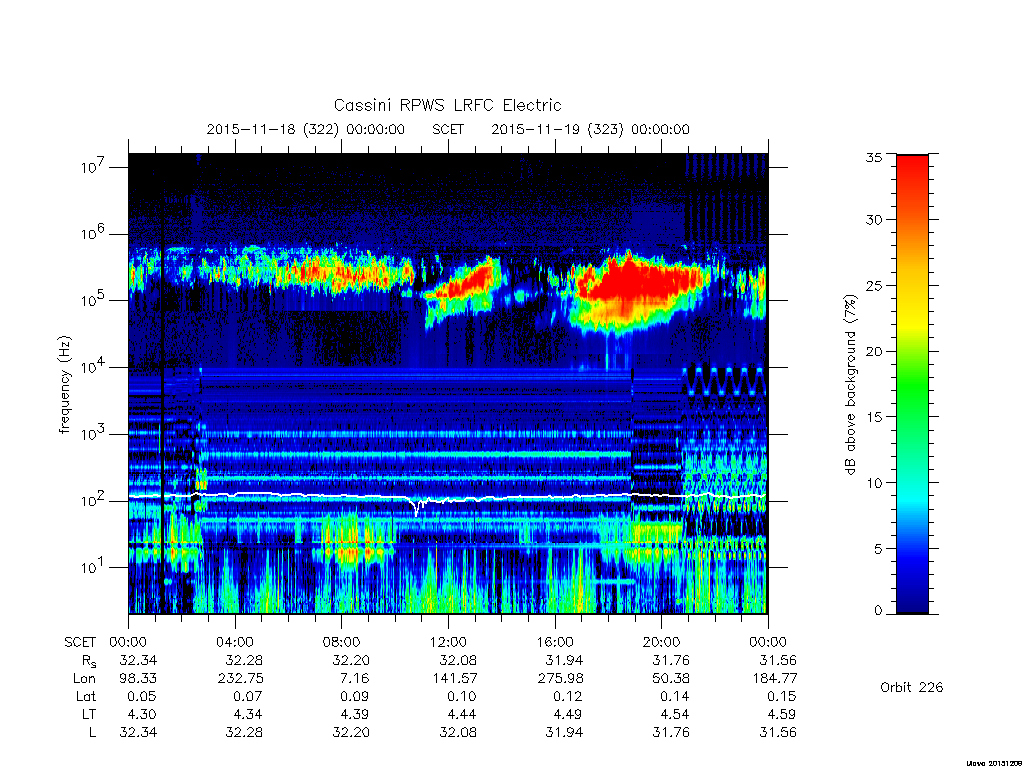Click the "dB above background (7%)" label
The image size is (1024, 768).
click(x=850, y=384)
